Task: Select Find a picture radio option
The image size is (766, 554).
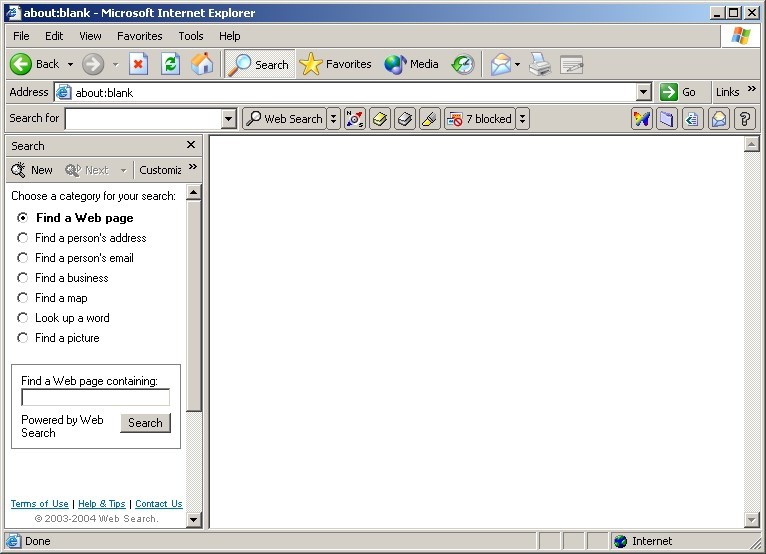Action: (22, 338)
